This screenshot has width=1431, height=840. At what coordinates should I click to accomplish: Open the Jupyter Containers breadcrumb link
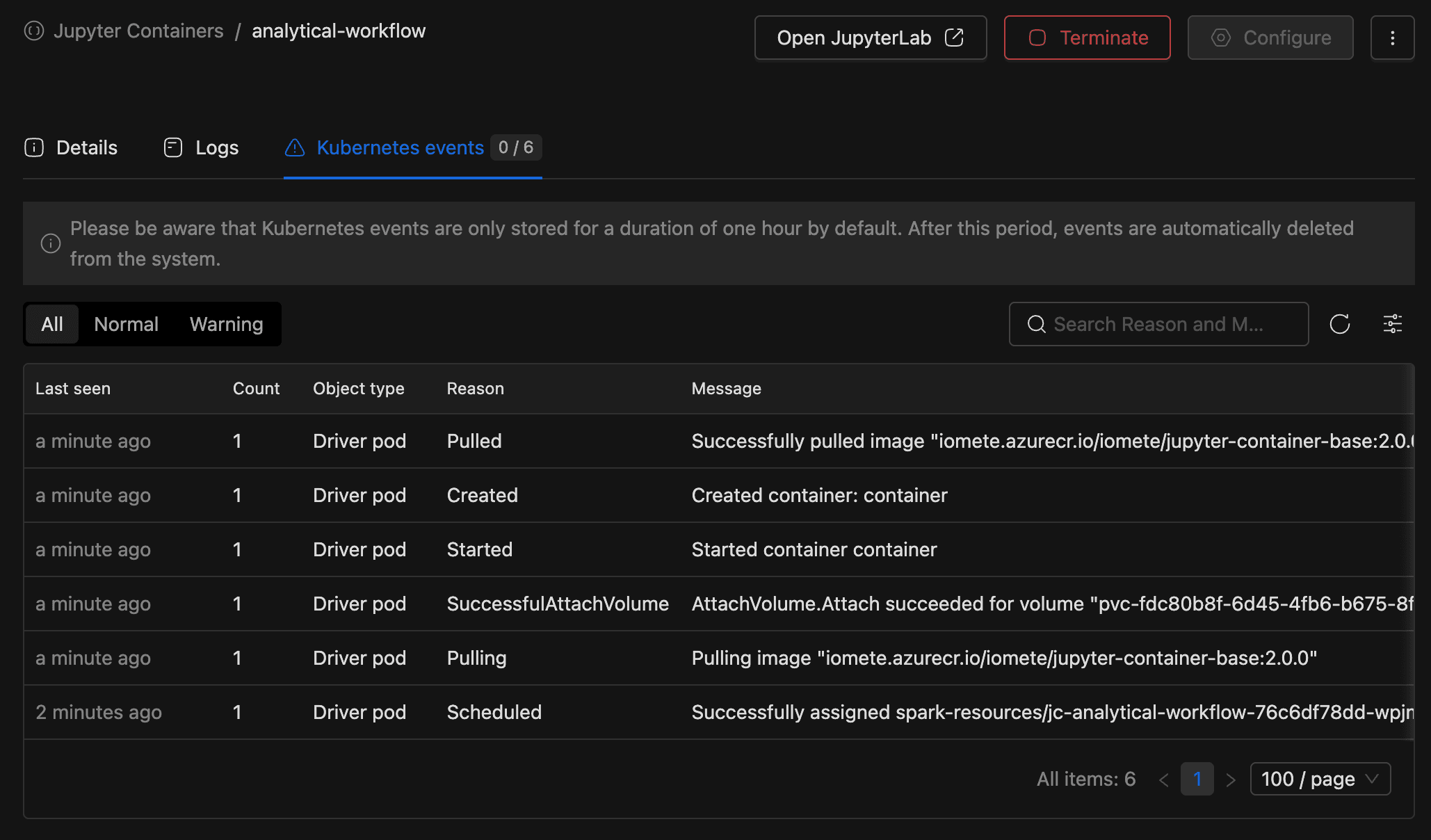point(138,31)
